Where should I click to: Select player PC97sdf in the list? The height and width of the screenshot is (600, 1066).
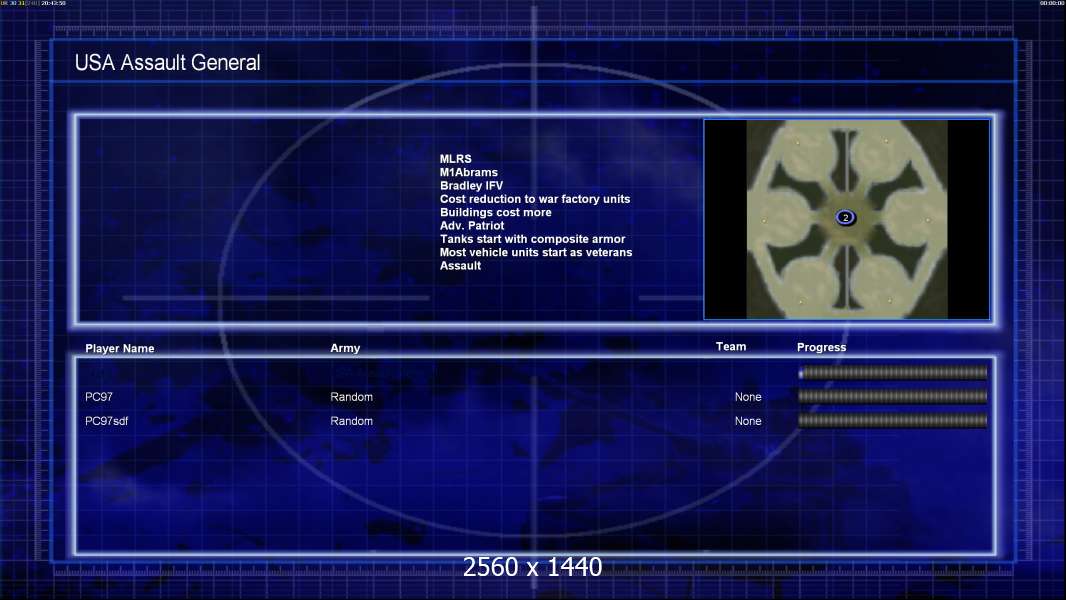(107, 421)
